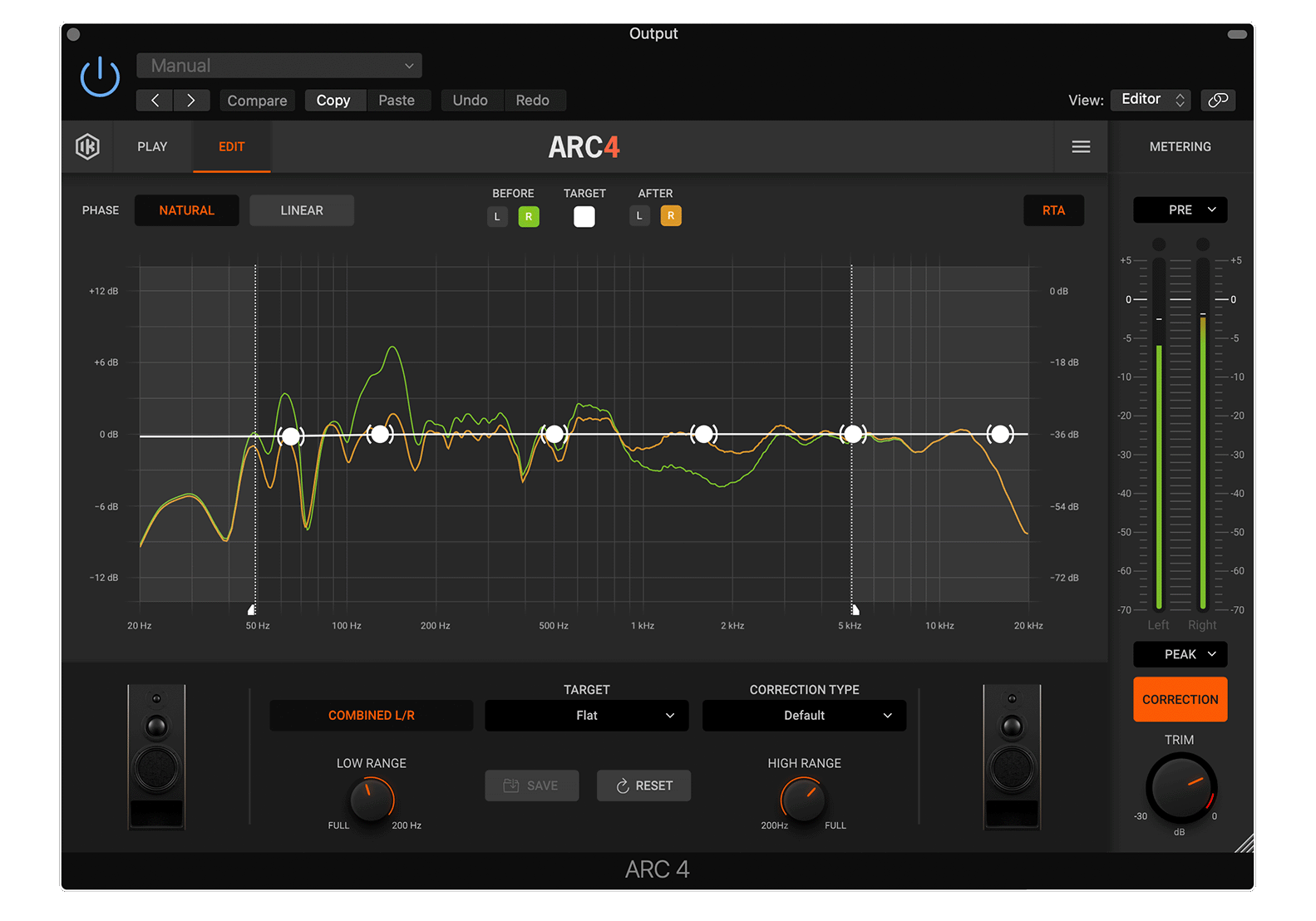
Task: Toggle the Before R curve
Action: tap(529, 217)
